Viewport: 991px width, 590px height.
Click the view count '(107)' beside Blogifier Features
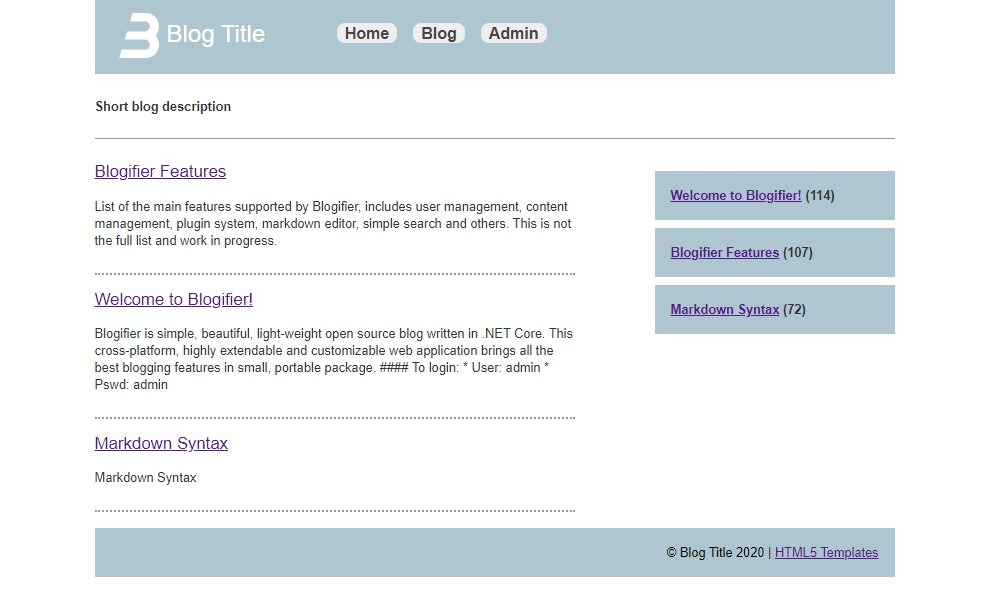[797, 252]
